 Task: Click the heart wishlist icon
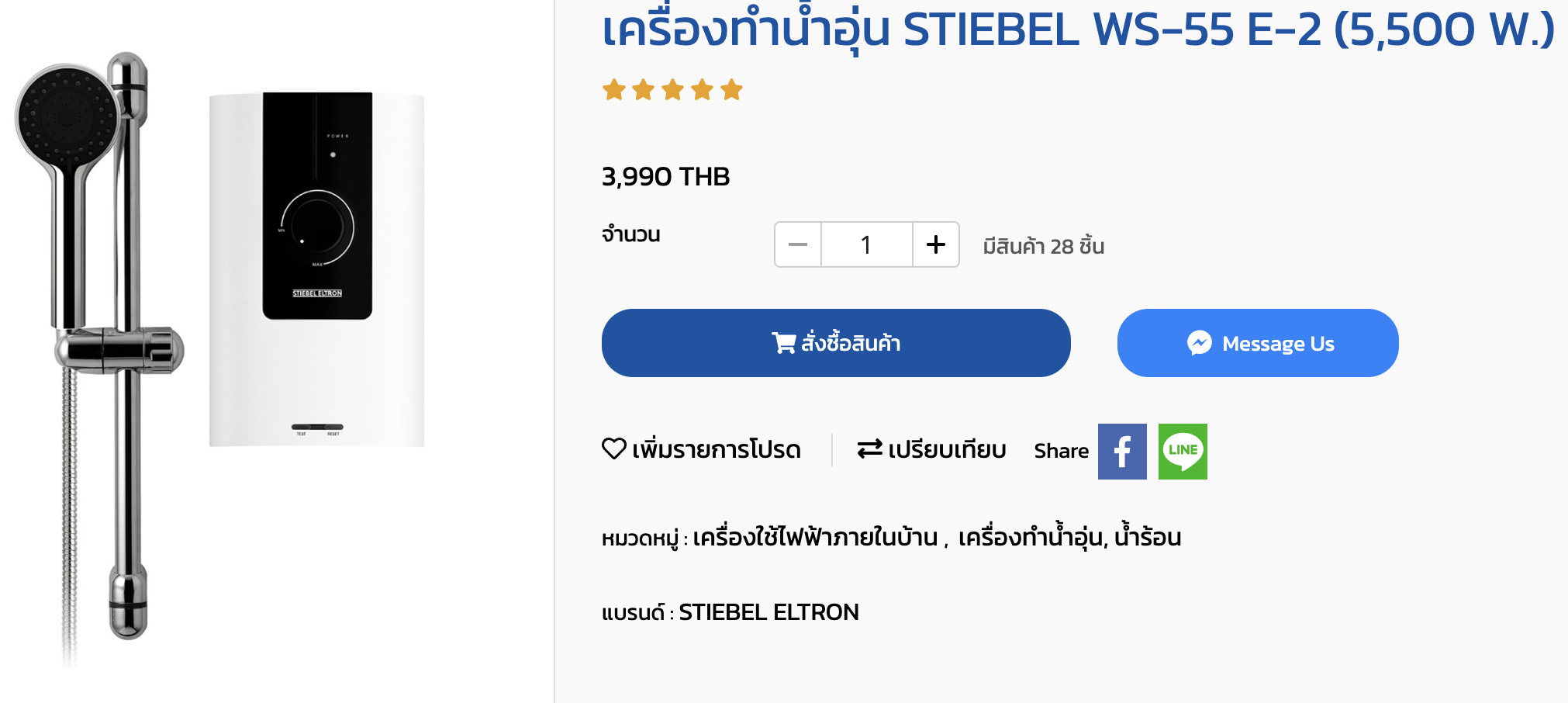(x=613, y=448)
